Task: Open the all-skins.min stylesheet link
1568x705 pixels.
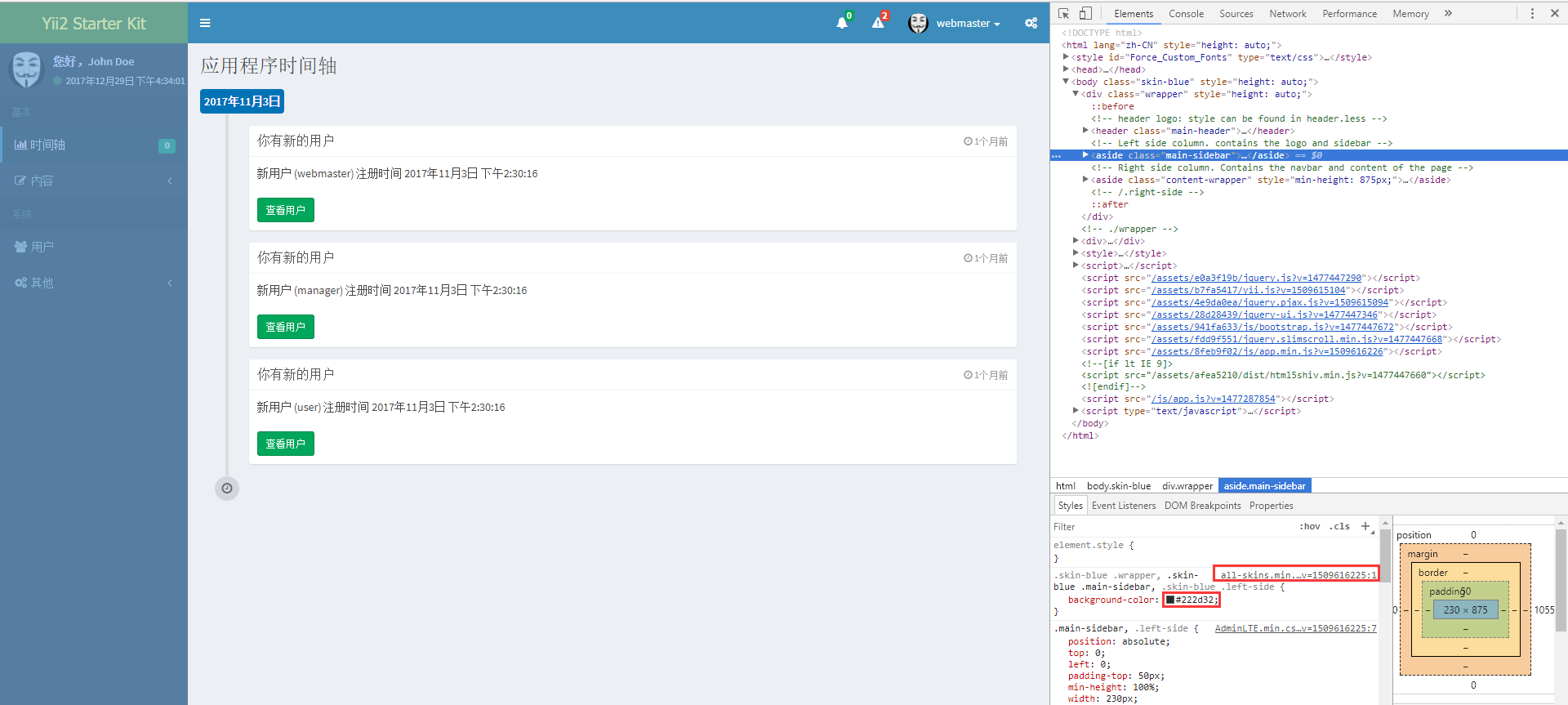Action: 1298,575
